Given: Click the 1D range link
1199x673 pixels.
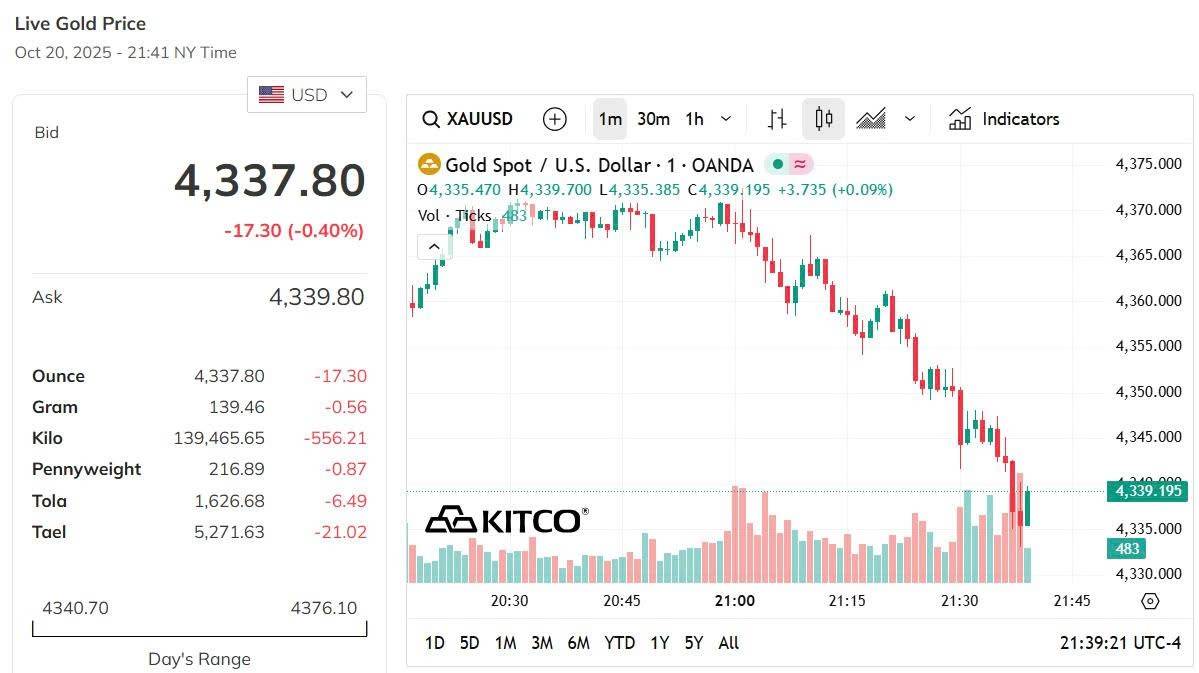Looking at the screenshot, I should 435,643.
